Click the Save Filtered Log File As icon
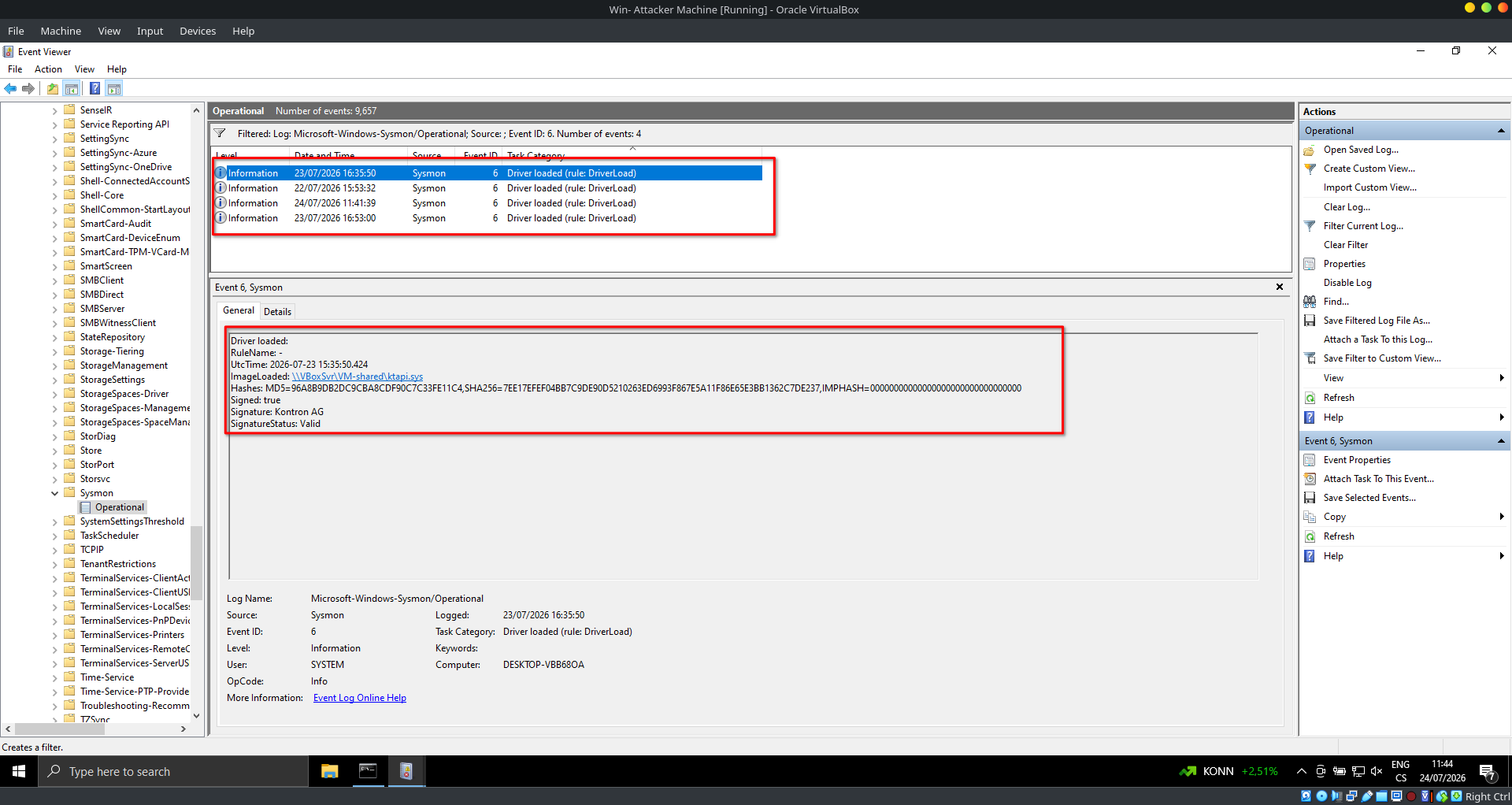1512x805 pixels. coord(1310,321)
